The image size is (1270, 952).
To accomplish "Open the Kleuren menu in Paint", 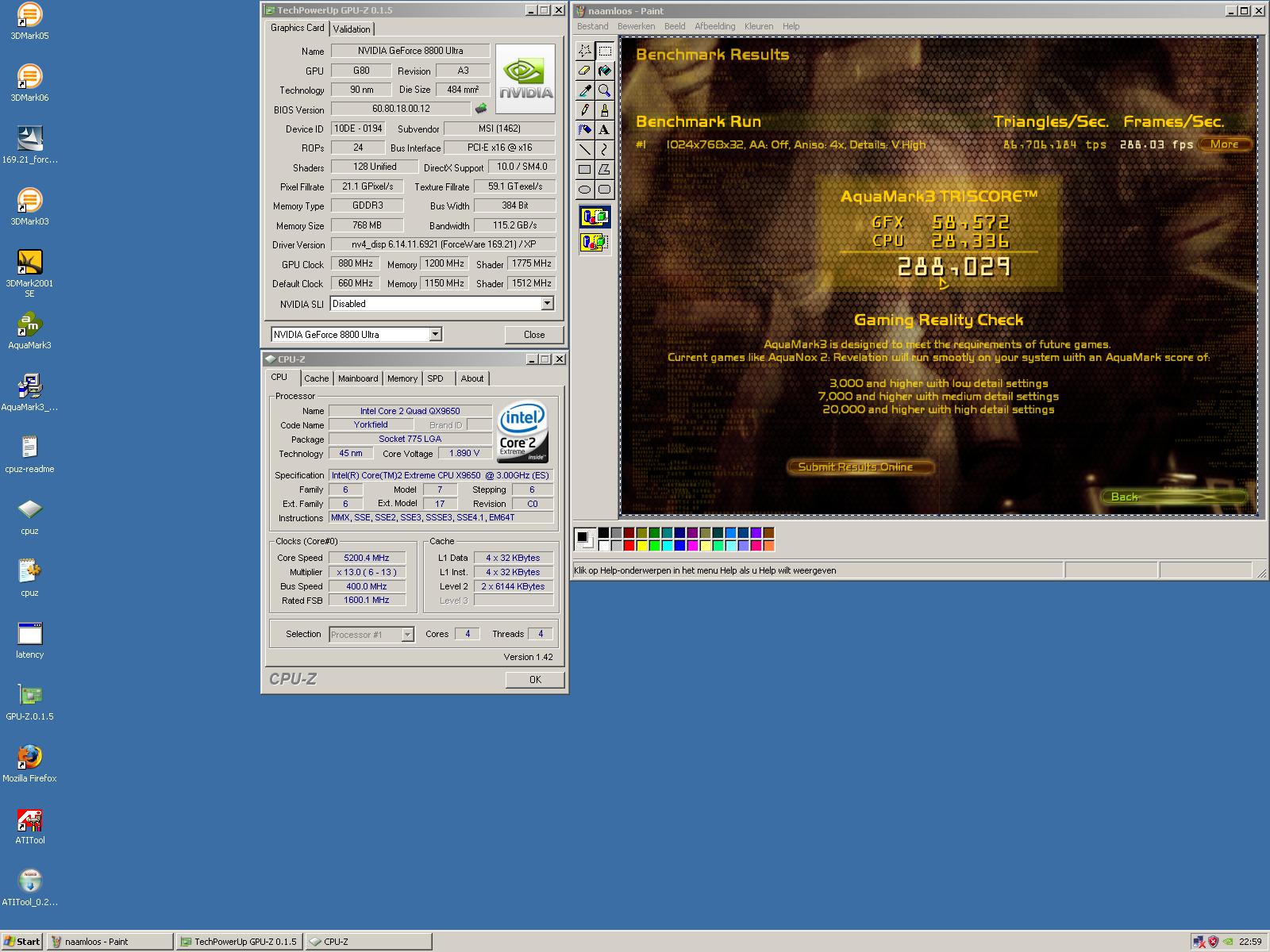I will click(x=758, y=26).
